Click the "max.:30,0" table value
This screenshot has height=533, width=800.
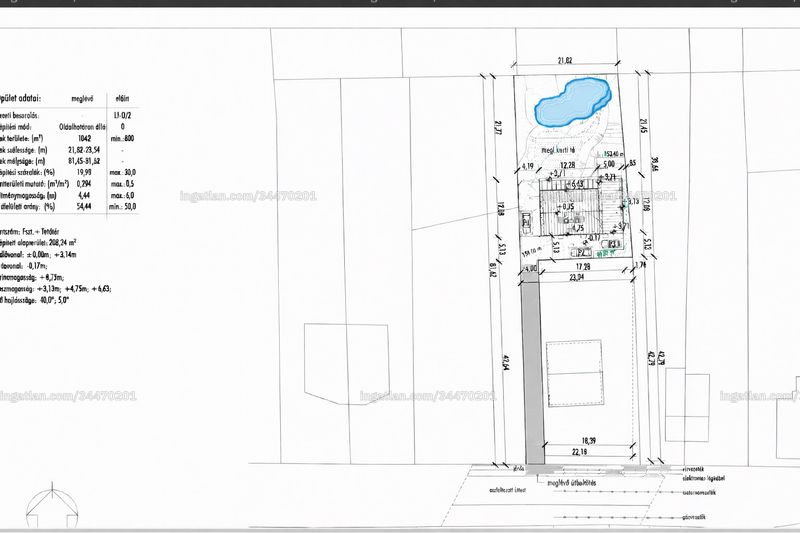(x=123, y=172)
